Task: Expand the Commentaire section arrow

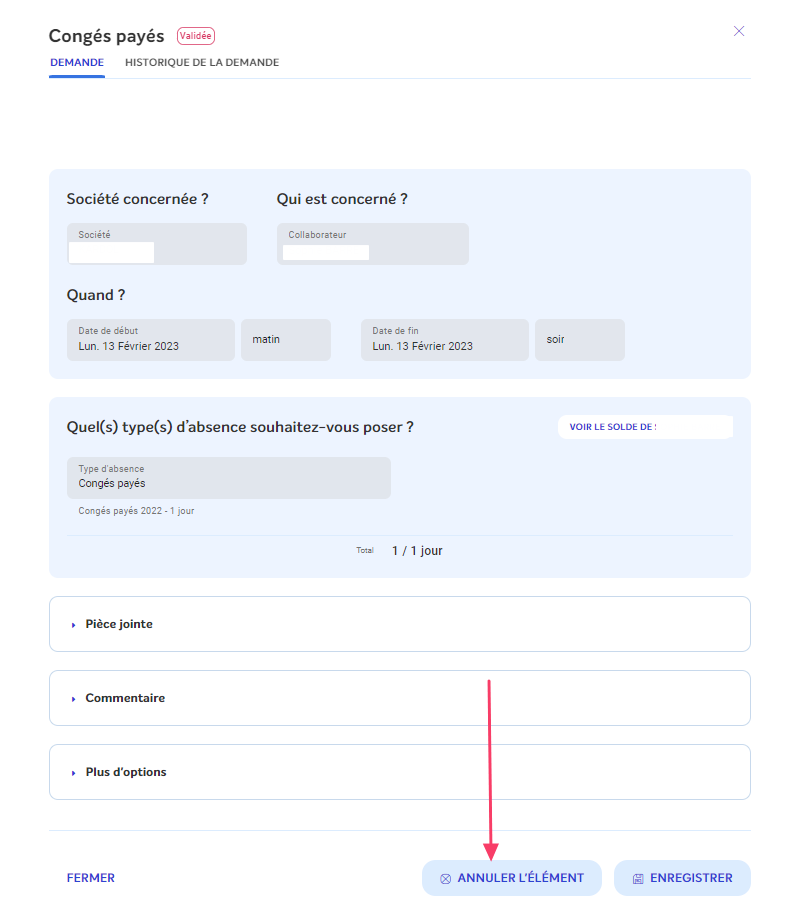Action: (73, 699)
